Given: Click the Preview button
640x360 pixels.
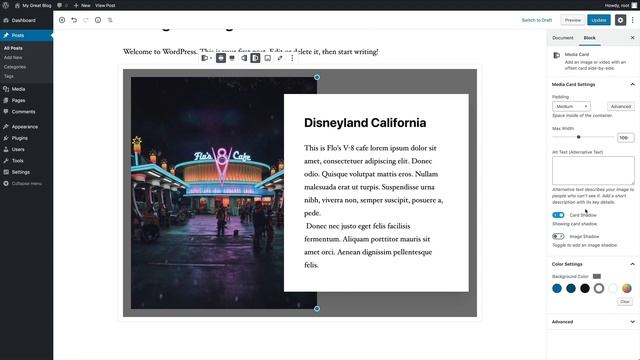Looking at the screenshot, I should 573,20.
